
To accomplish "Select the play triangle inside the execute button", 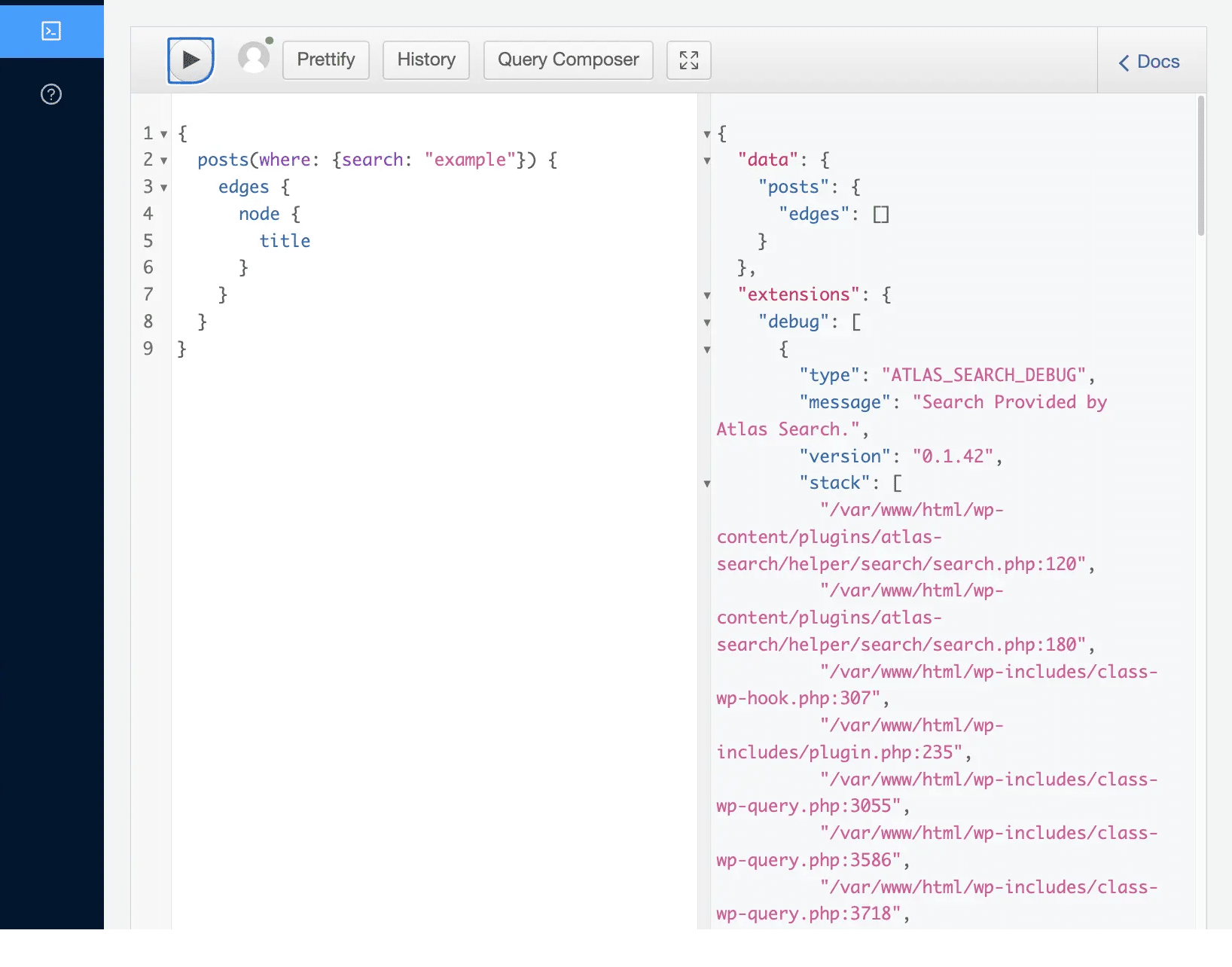I will 191,59.
